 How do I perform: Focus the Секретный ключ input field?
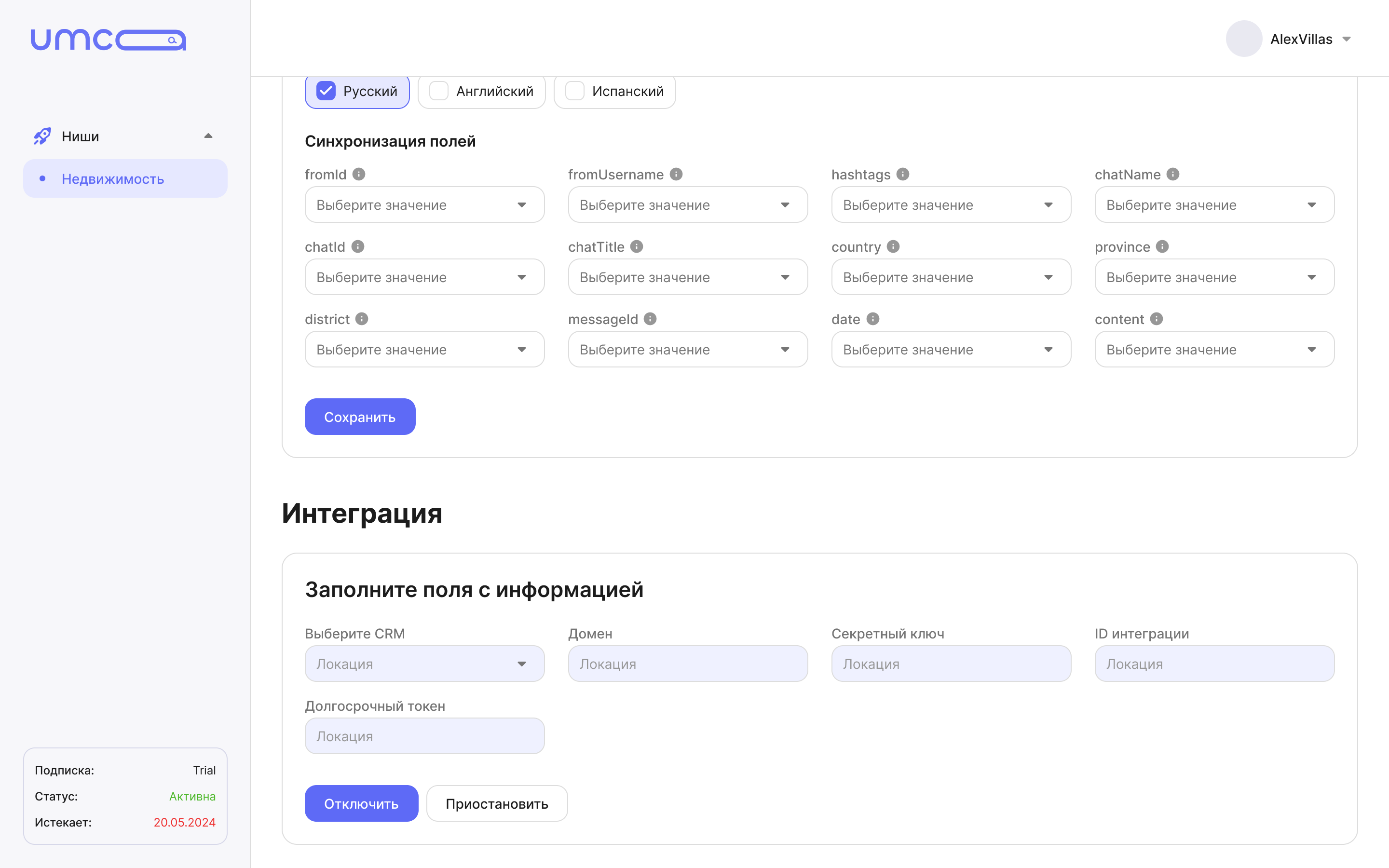pyautogui.click(x=951, y=664)
